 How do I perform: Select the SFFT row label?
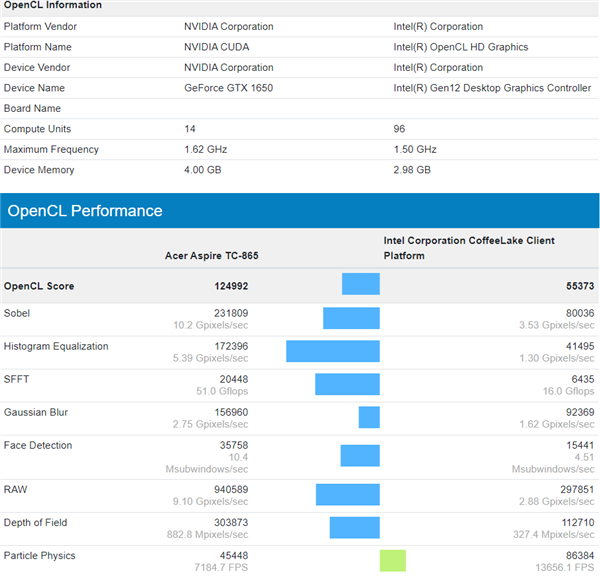[17, 379]
